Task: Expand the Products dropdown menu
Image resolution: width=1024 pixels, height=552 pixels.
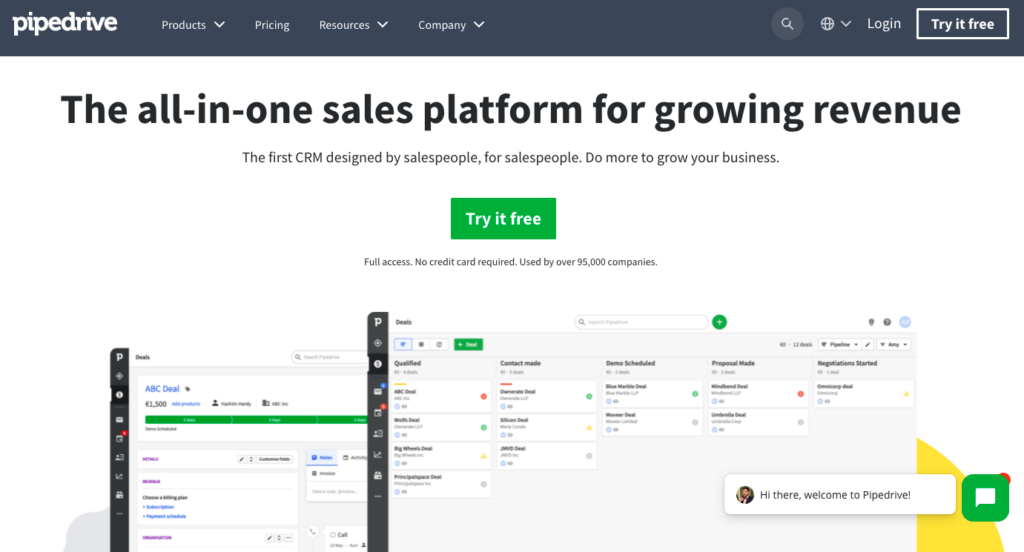Action: click(193, 25)
